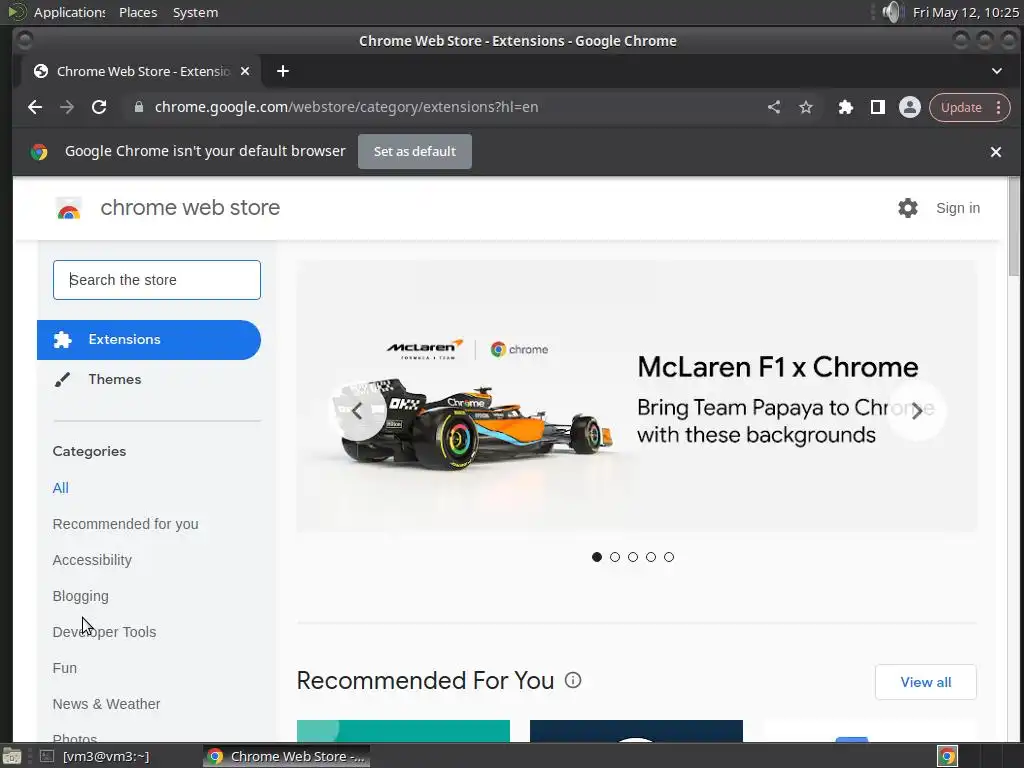The width and height of the screenshot is (1024, 768).
Task: Share this page via the share icon
Action: pos(774,107)
